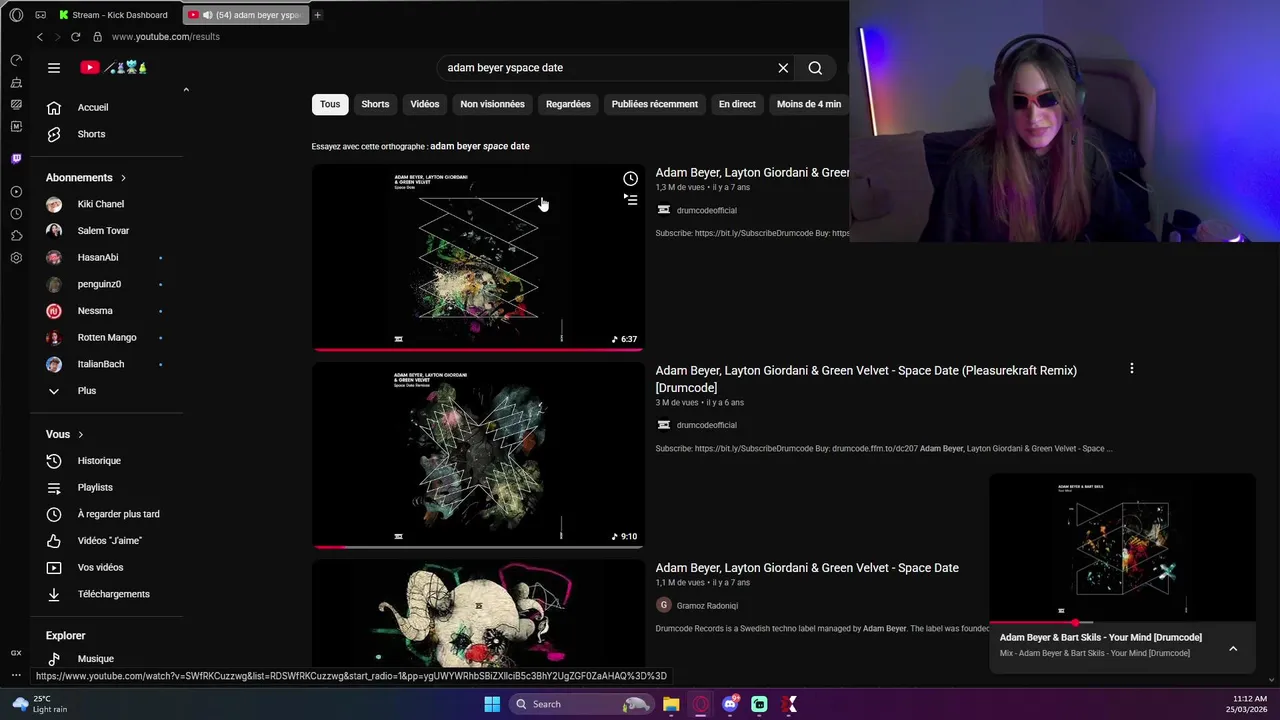Mute the YouTube tab via speaker icon
1280x720 pixels.
207,15
